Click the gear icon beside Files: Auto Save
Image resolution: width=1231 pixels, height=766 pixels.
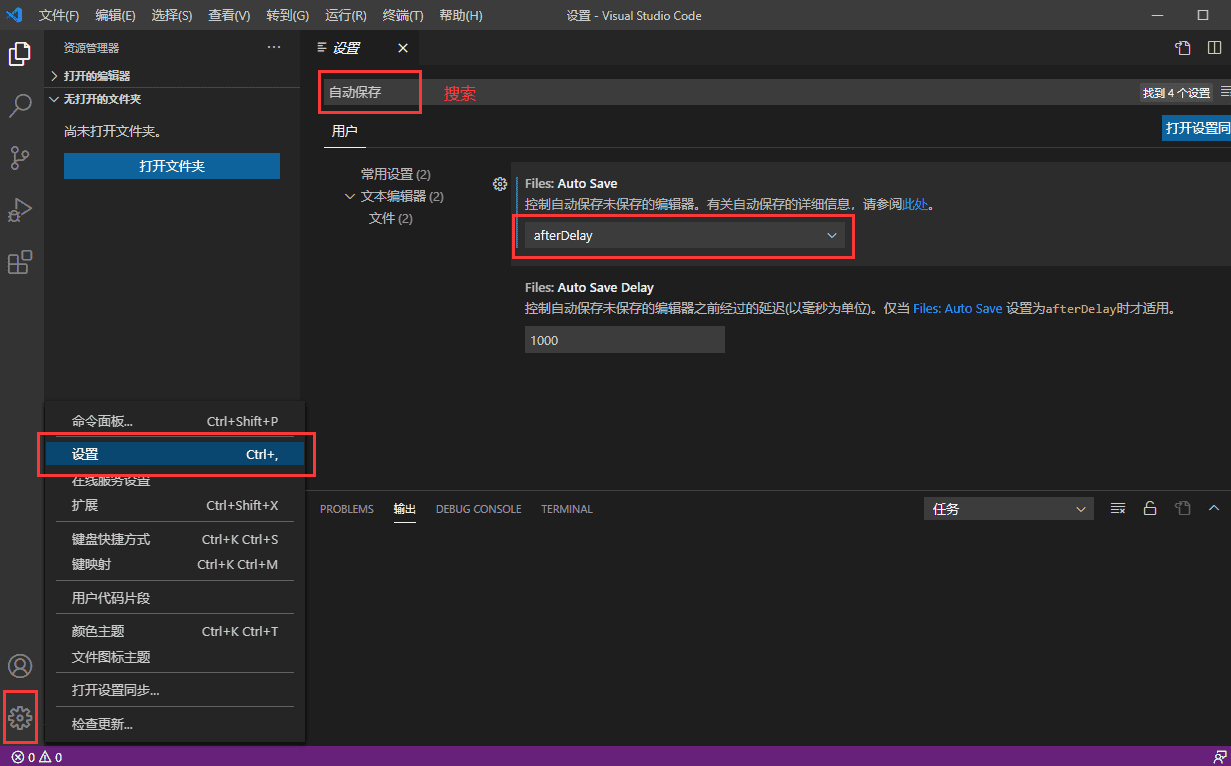coord(500,184)
